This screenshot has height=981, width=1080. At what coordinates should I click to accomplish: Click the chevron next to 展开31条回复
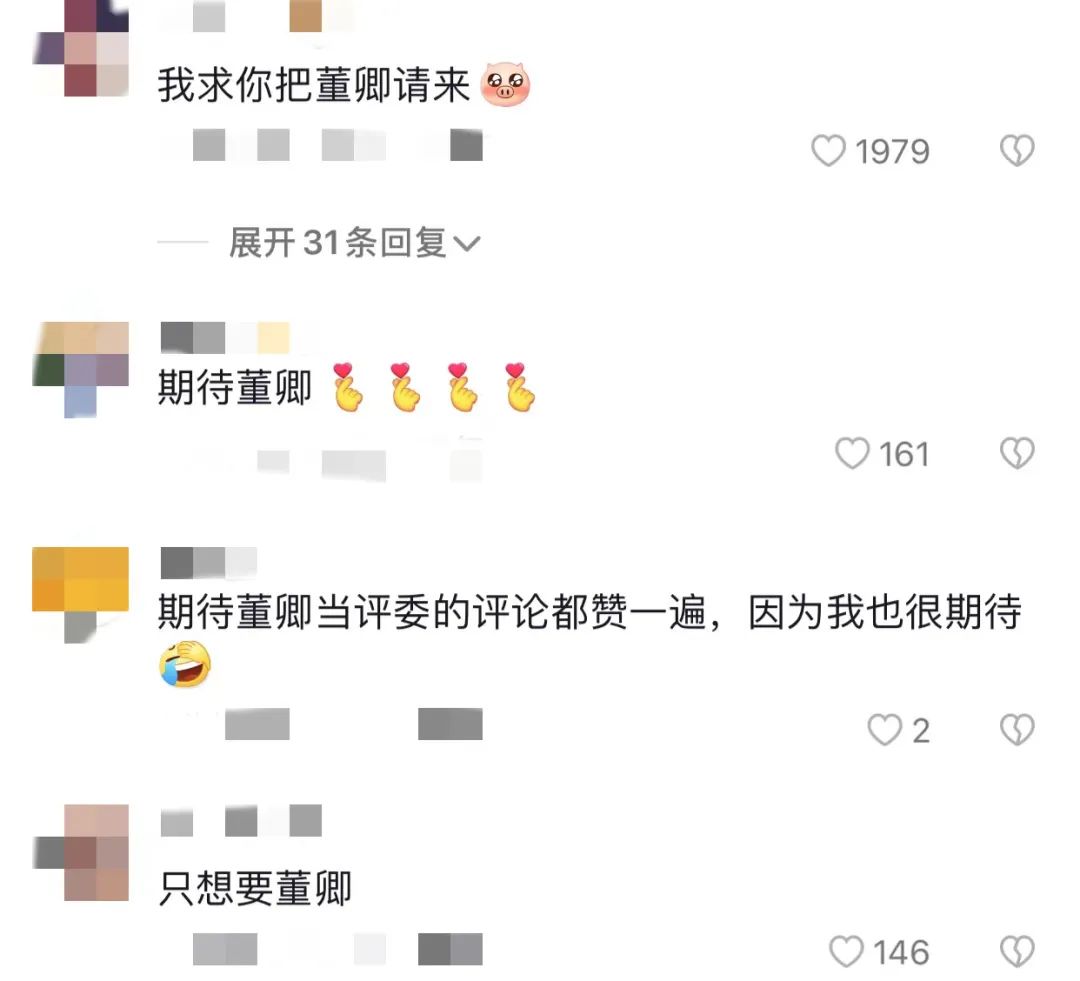point(466,244)
